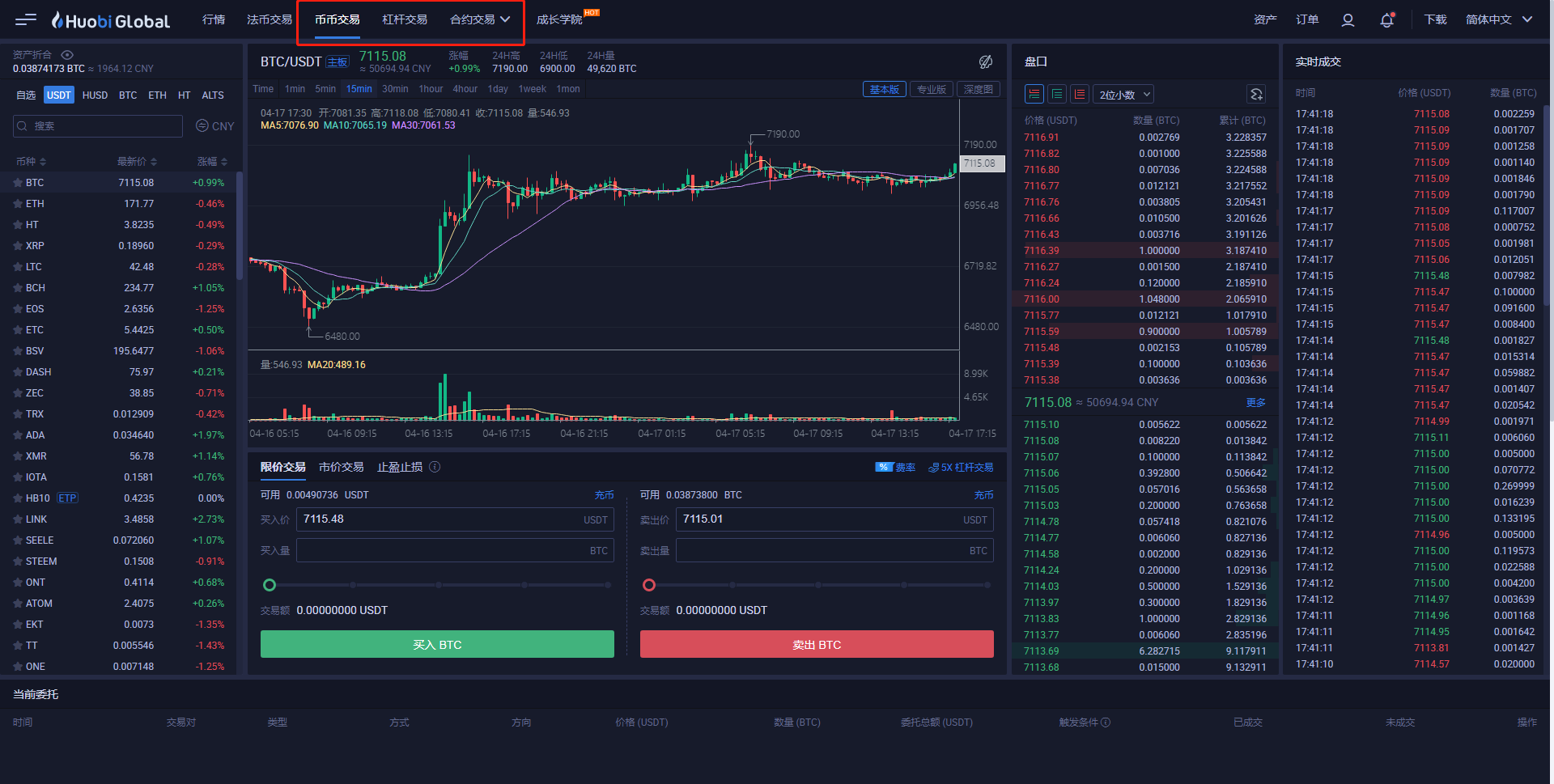
Task: Click the CNY currency switch icon
Action: pyautogui.click(x=202, y=125)
